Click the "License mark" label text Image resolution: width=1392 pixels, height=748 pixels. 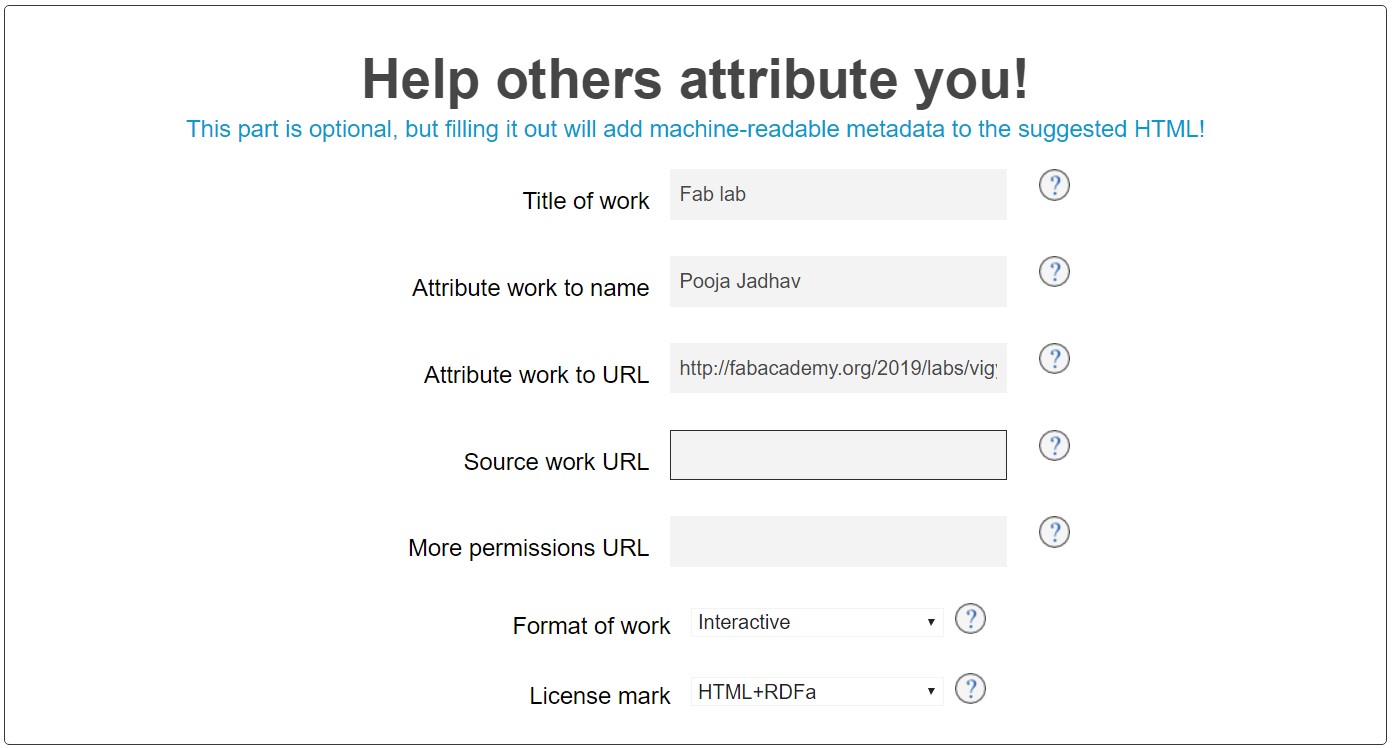coord(600,697)
